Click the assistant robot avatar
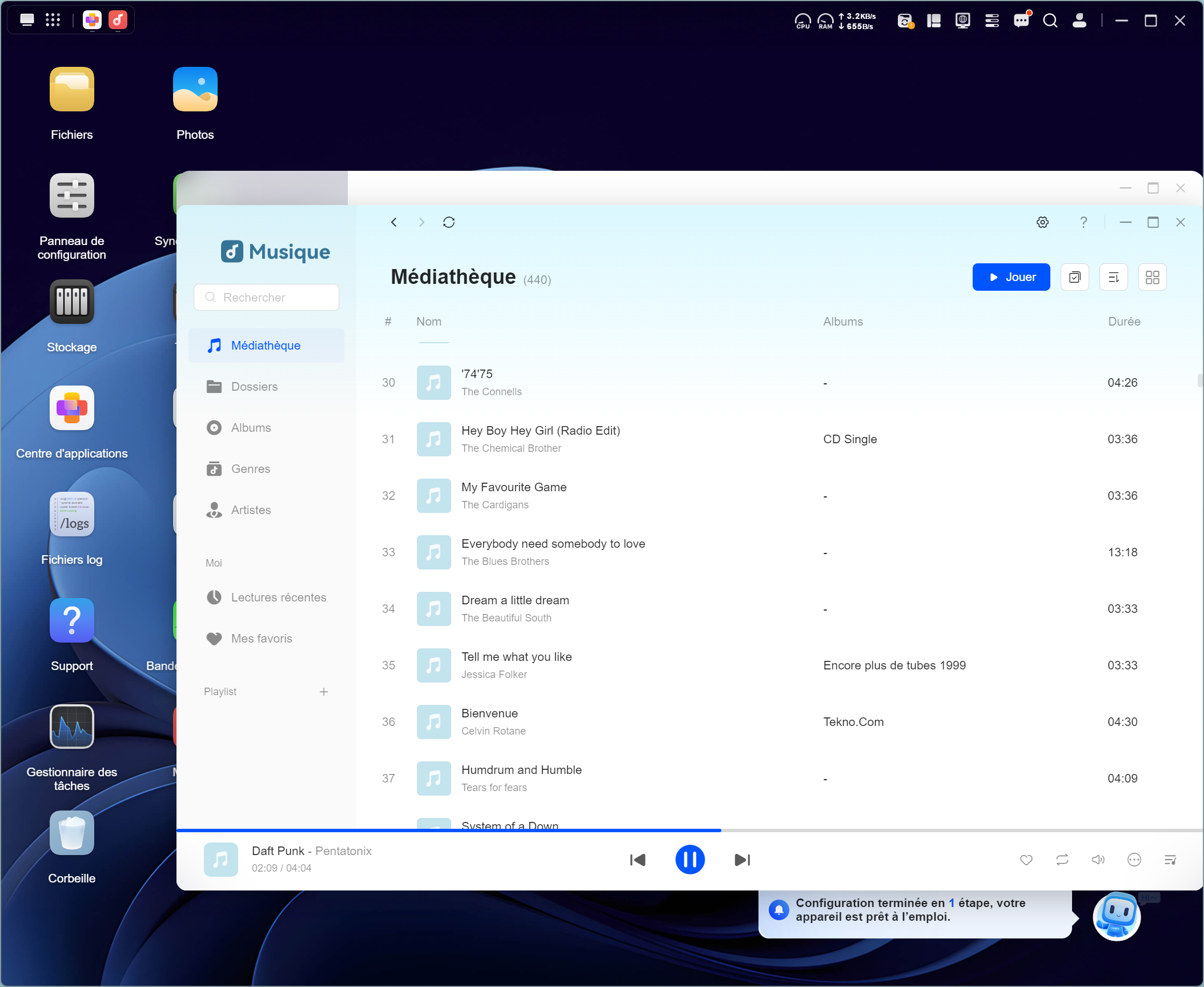Screen dimensions: 1204x987 (x=1117, y=916)
